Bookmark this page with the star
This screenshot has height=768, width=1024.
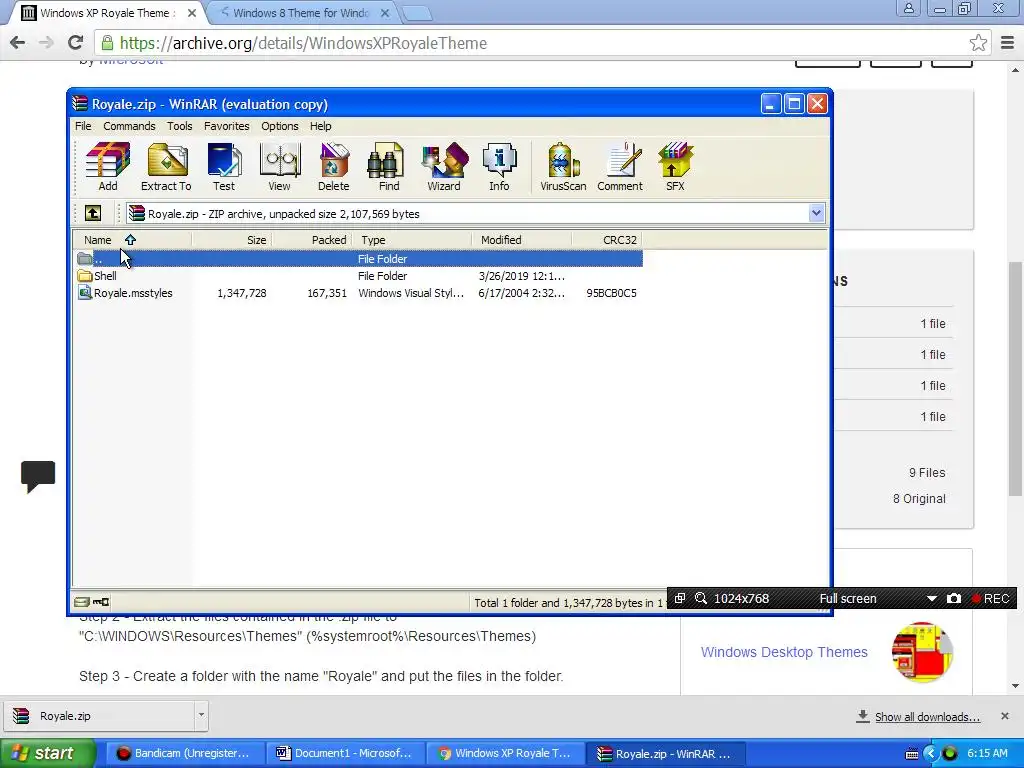(978, 43)
